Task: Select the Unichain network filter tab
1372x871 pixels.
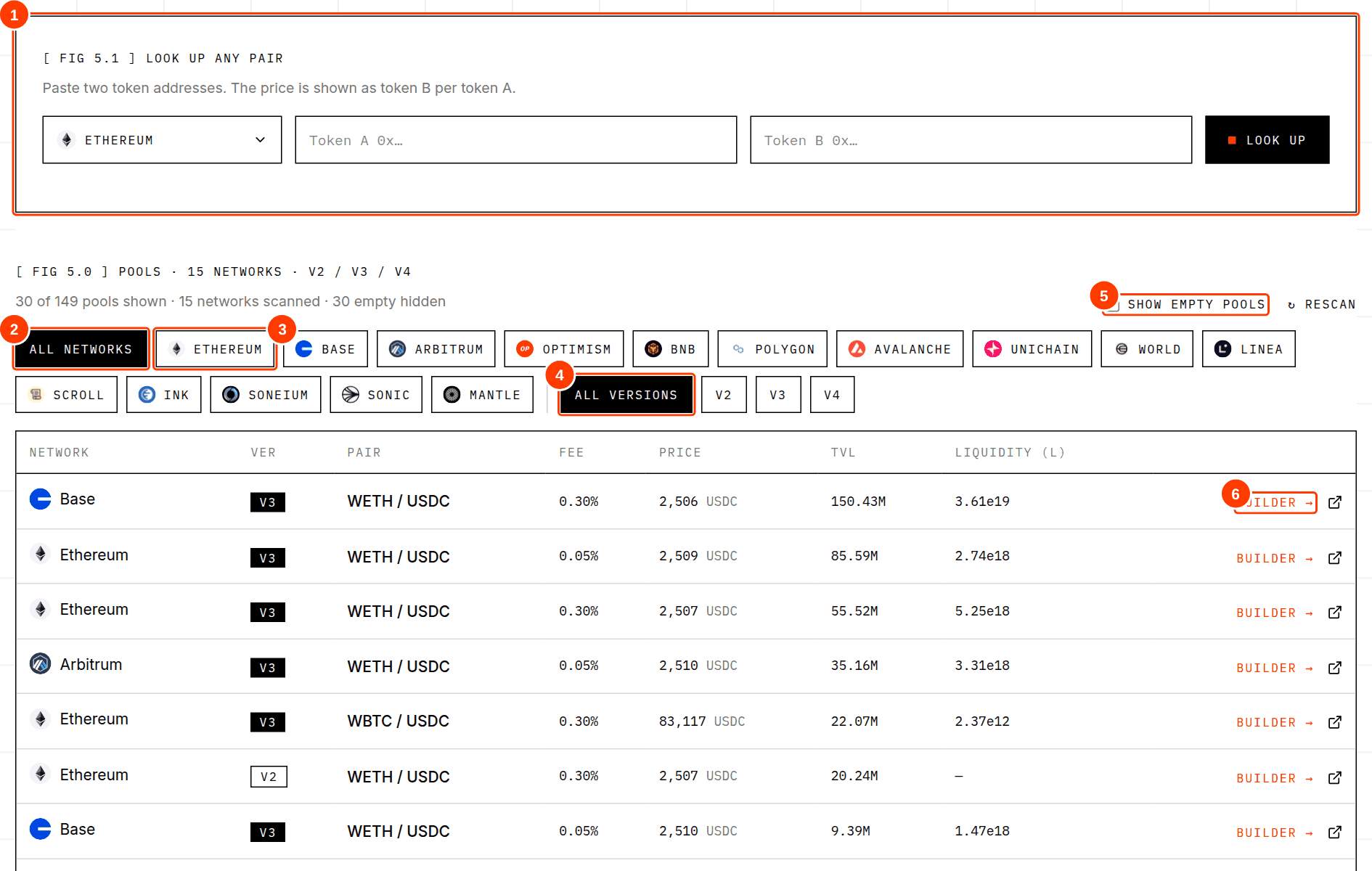Action: (1032, 349)
